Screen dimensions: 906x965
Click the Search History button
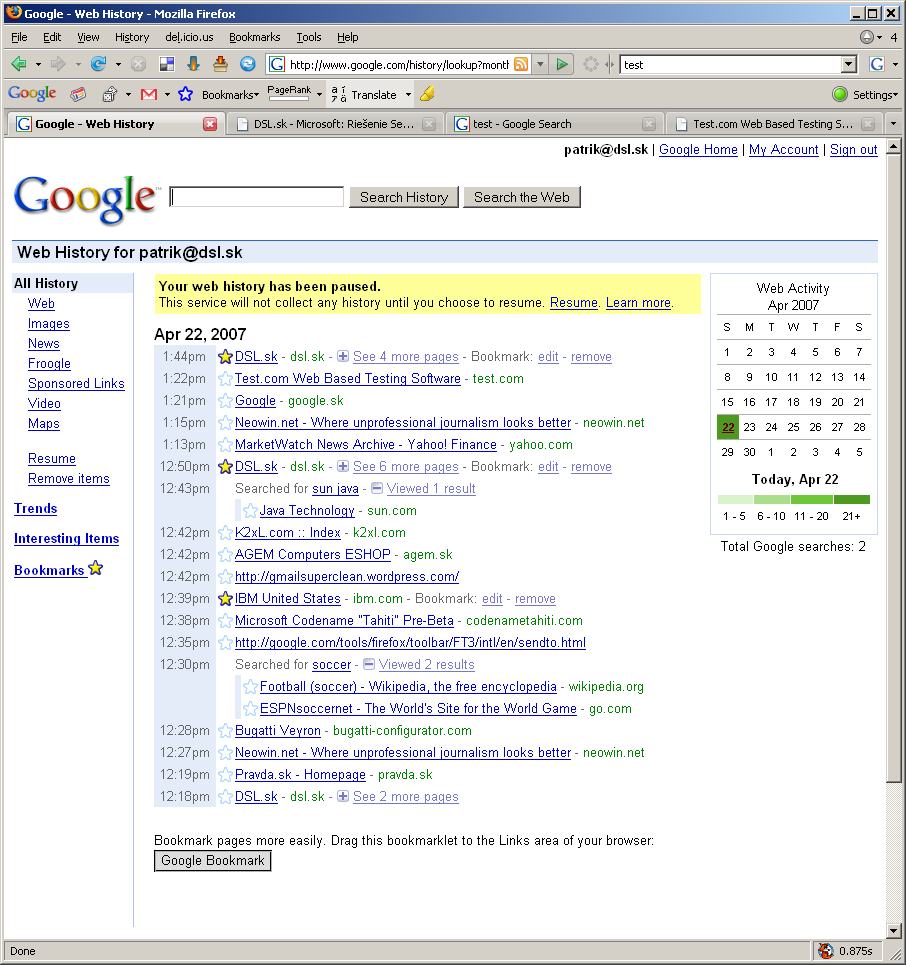pyautogui.click(x=404, y=198)
